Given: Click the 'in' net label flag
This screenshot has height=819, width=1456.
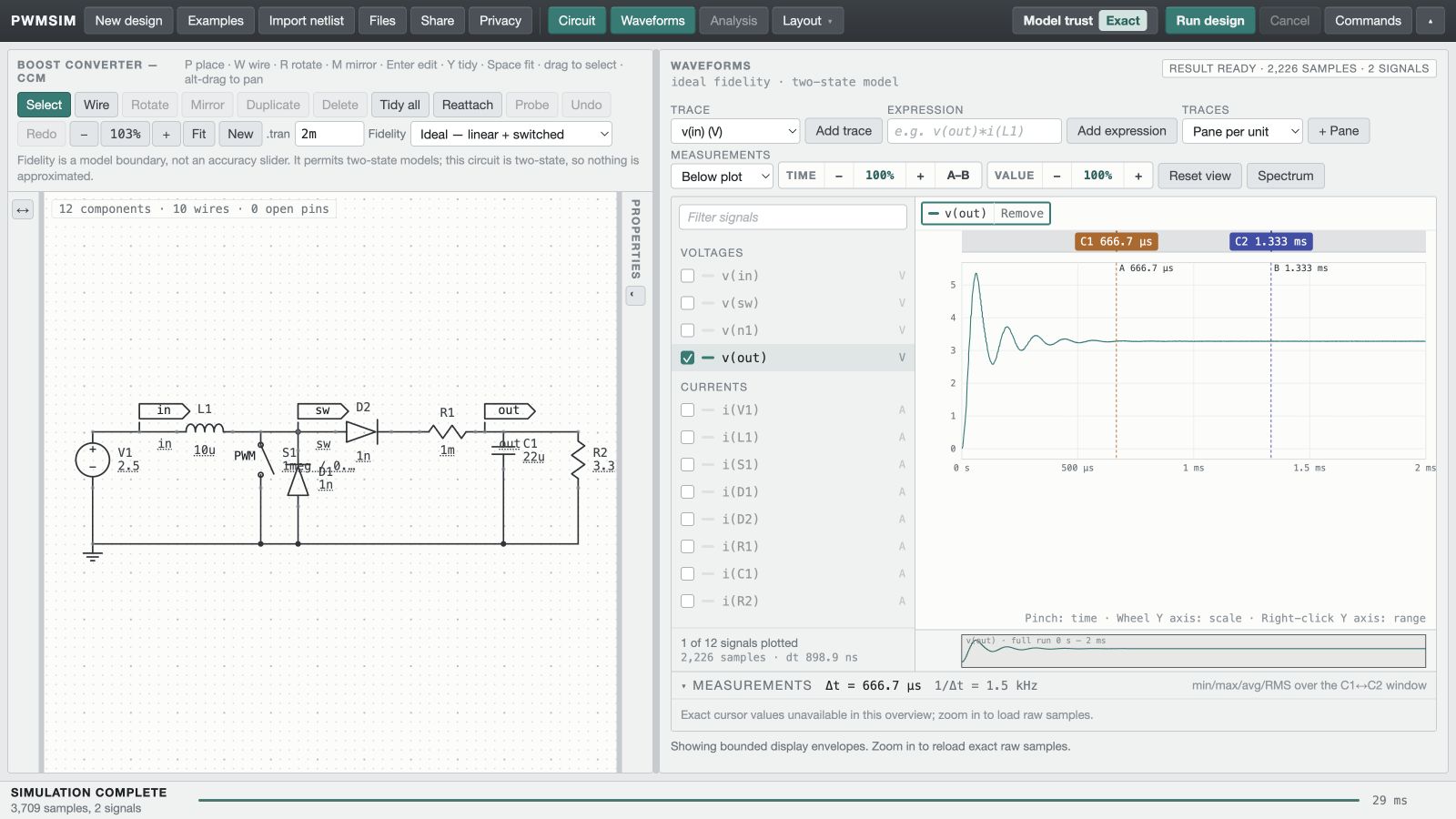Looking at the screenshot, I should point(164,410).
